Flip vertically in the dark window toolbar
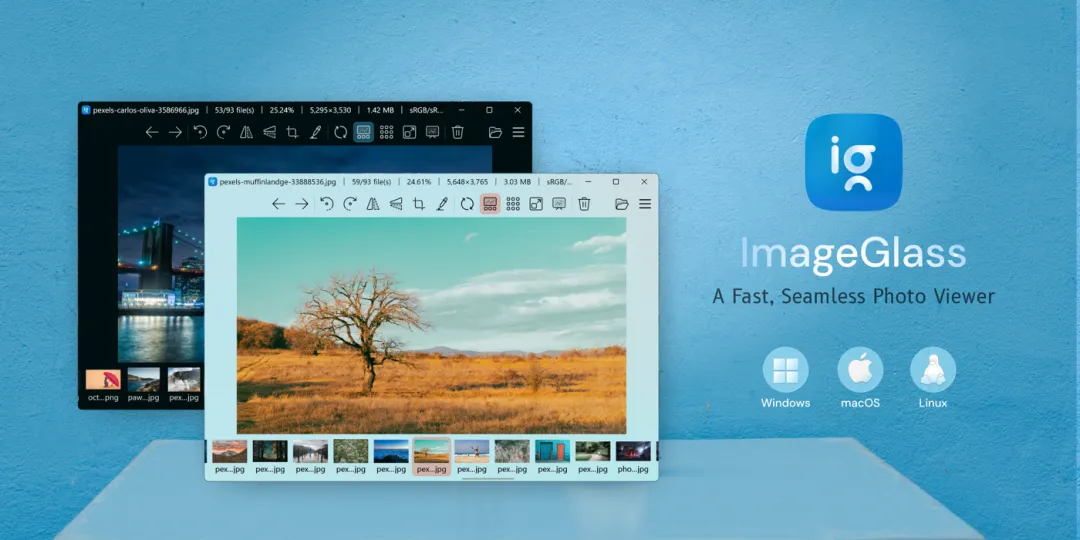 pyautogui.click(x=269, y=132)
